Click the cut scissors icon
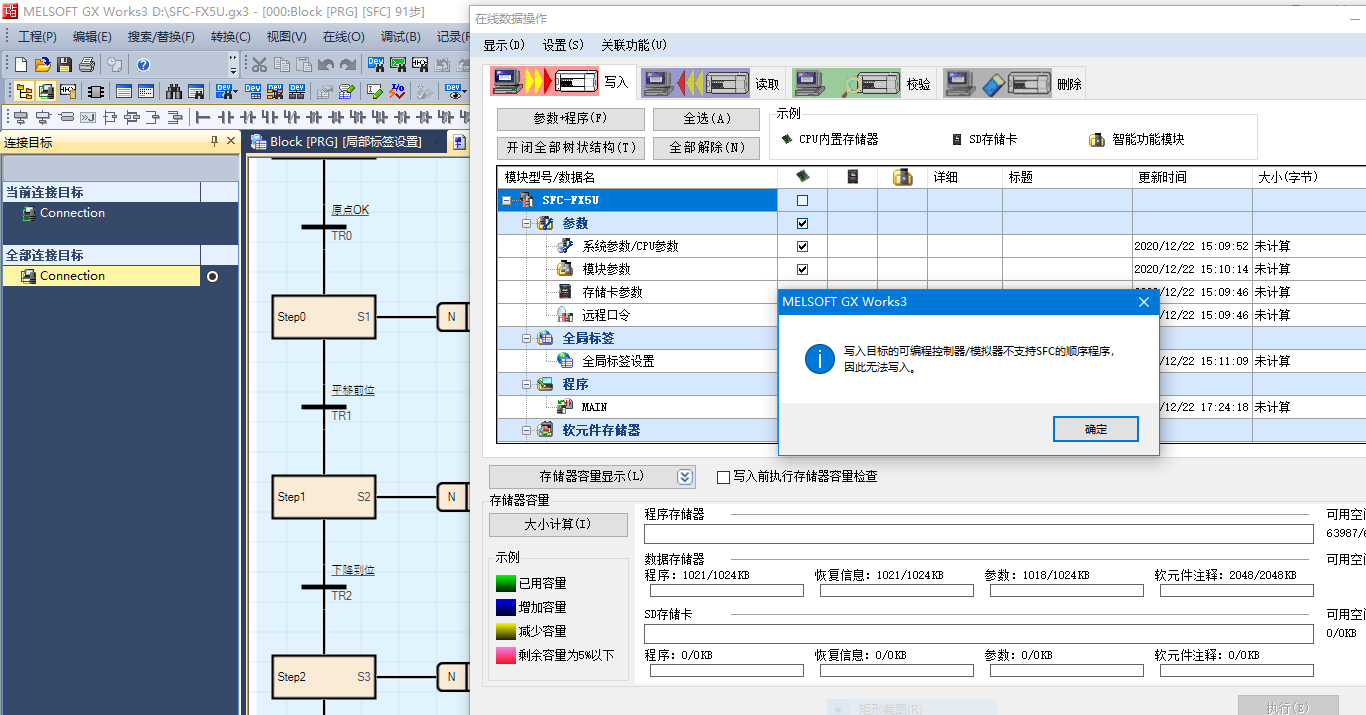Viewport: 1366px width, 715px height. coord(259,65)
